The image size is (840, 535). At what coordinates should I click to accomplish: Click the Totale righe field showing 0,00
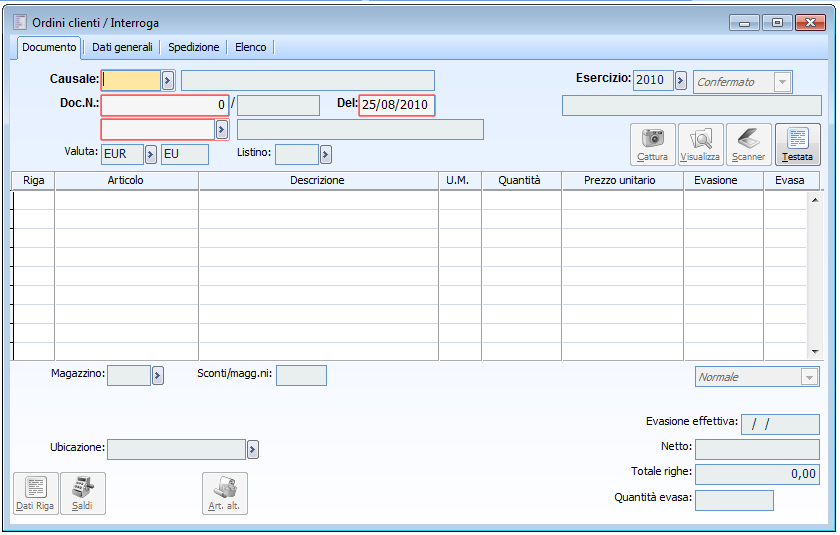(x=758, y=474)
